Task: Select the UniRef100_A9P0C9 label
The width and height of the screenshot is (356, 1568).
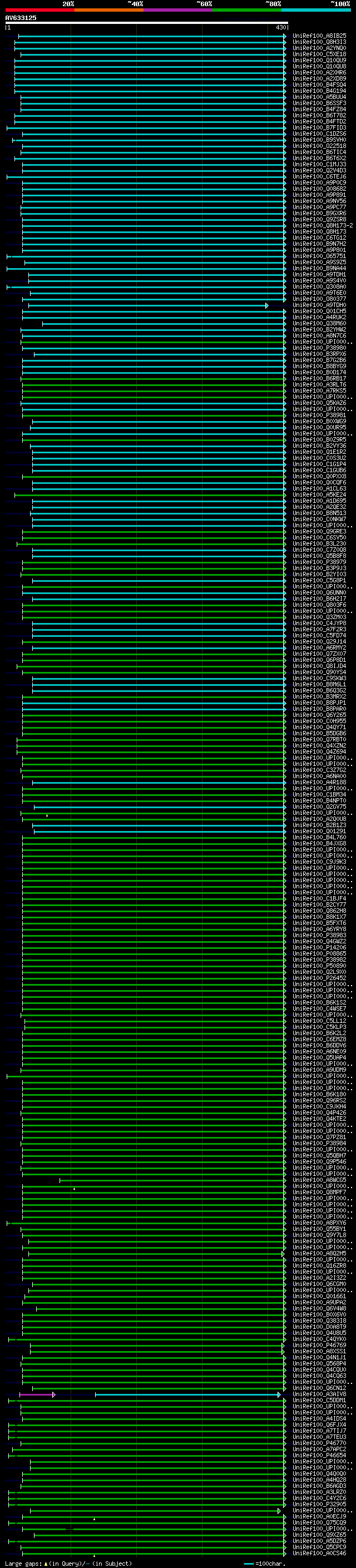Action: click(319, 182)
